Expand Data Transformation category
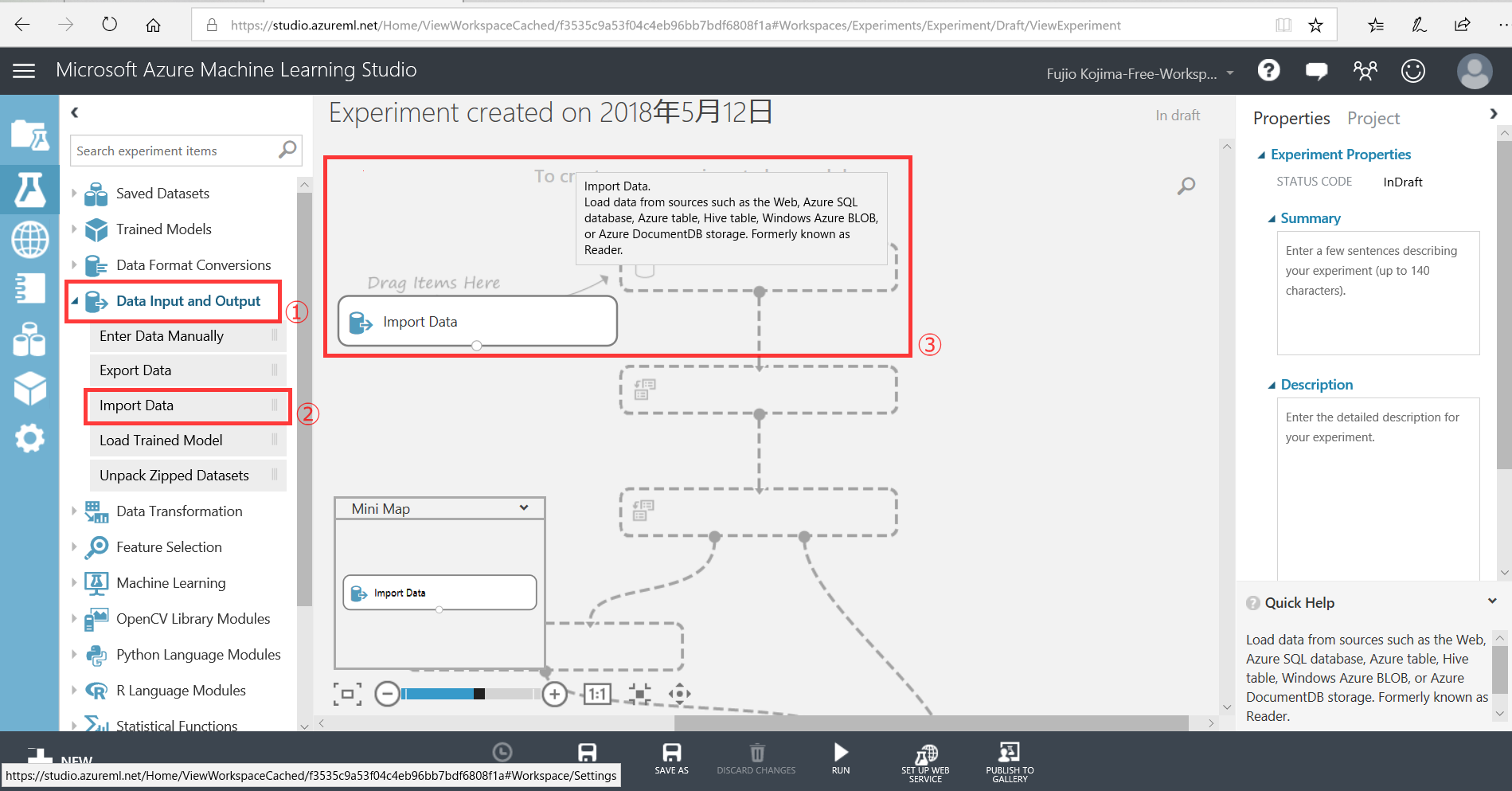This screenshot has width=1512, height=791. tap(74, 511)
